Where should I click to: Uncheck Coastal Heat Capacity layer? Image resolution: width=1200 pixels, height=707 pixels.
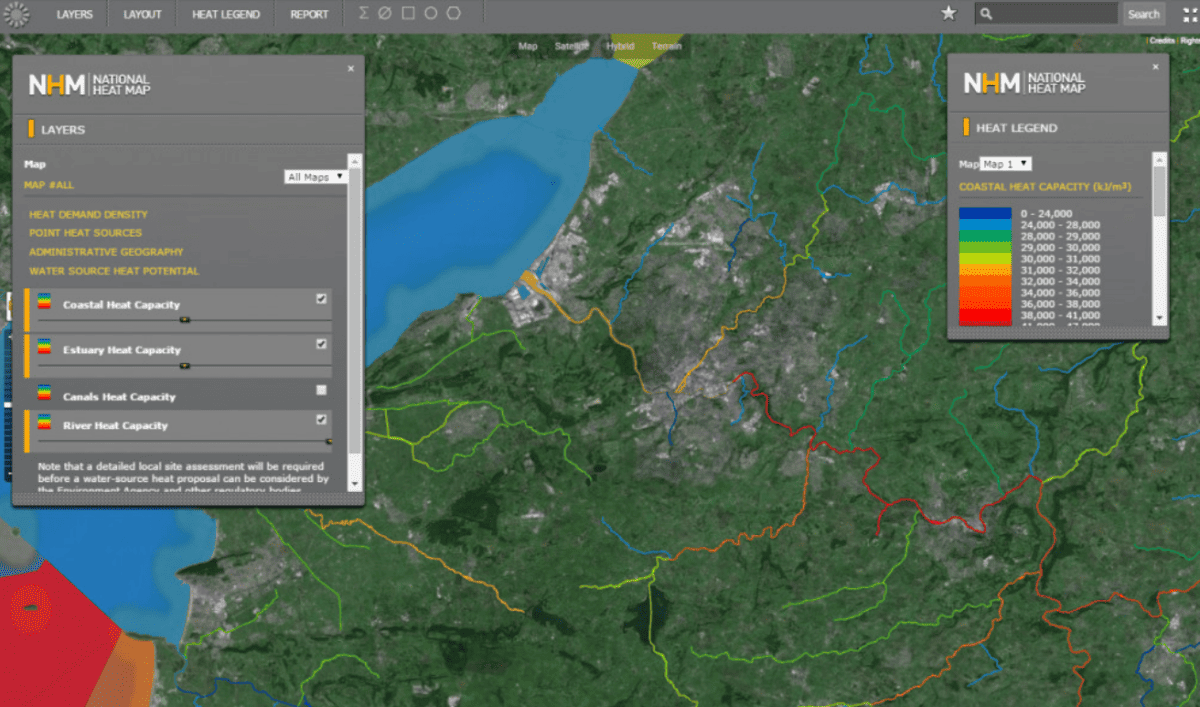point(321,298)
